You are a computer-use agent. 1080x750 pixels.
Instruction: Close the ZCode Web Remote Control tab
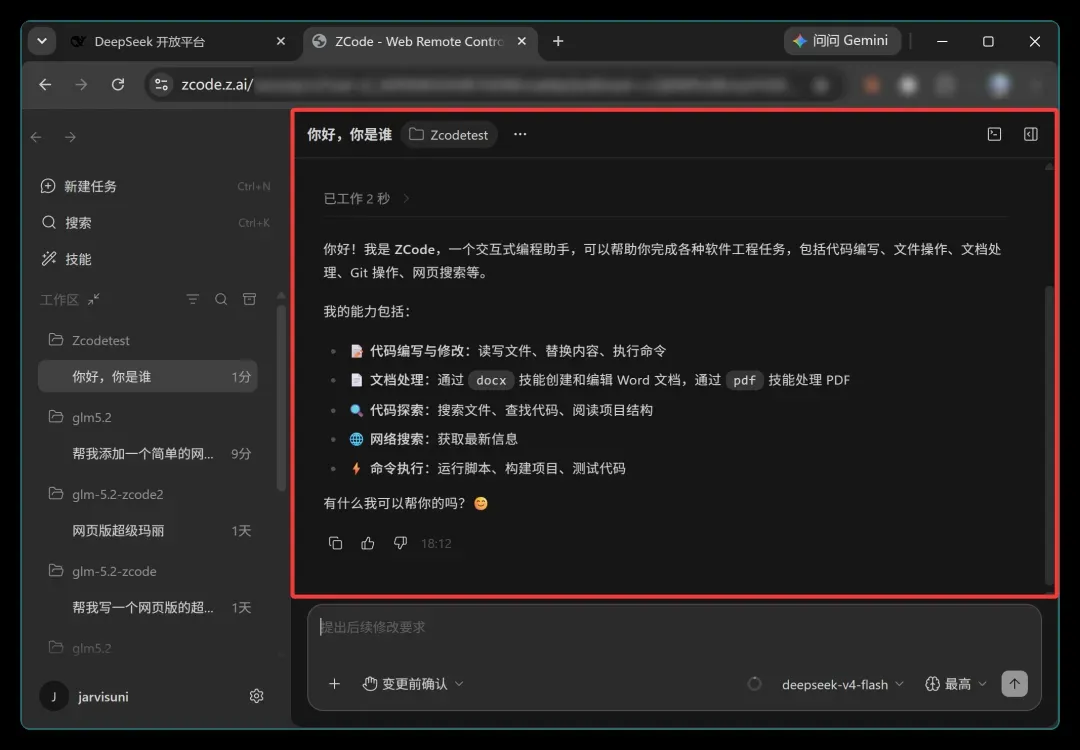point(521,41)
